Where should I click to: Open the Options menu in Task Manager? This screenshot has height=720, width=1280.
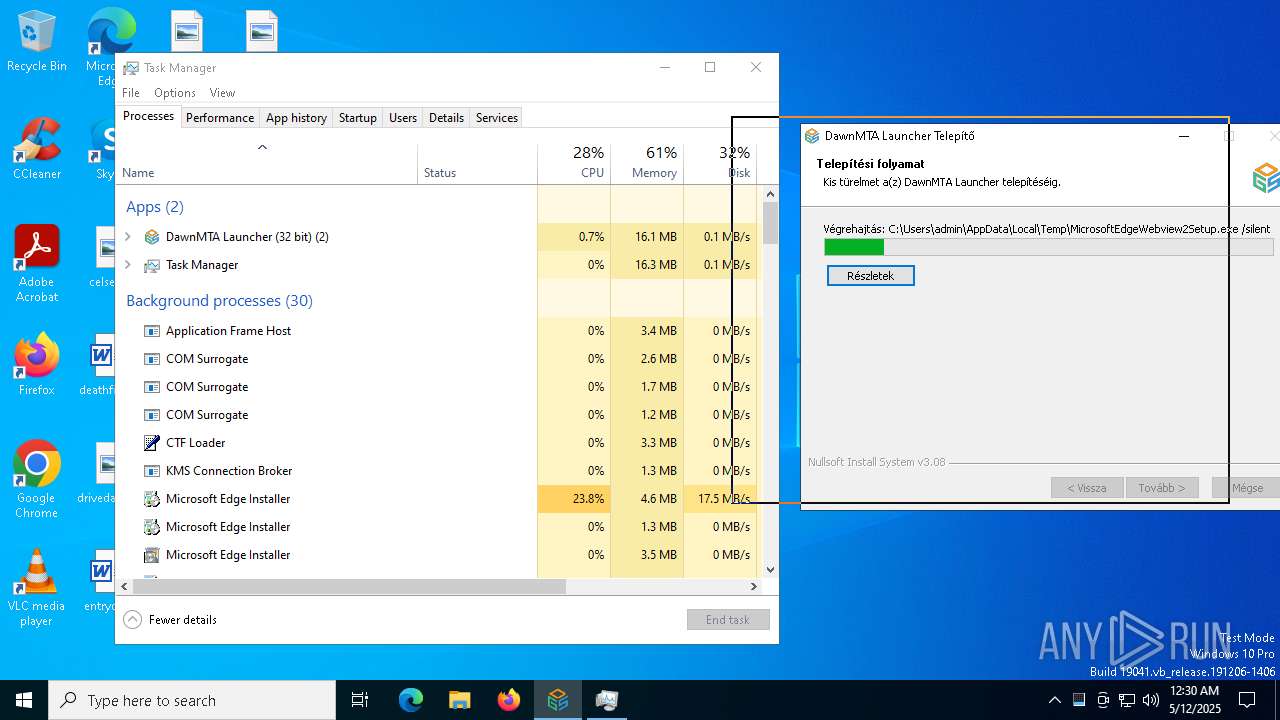(175, 93)
